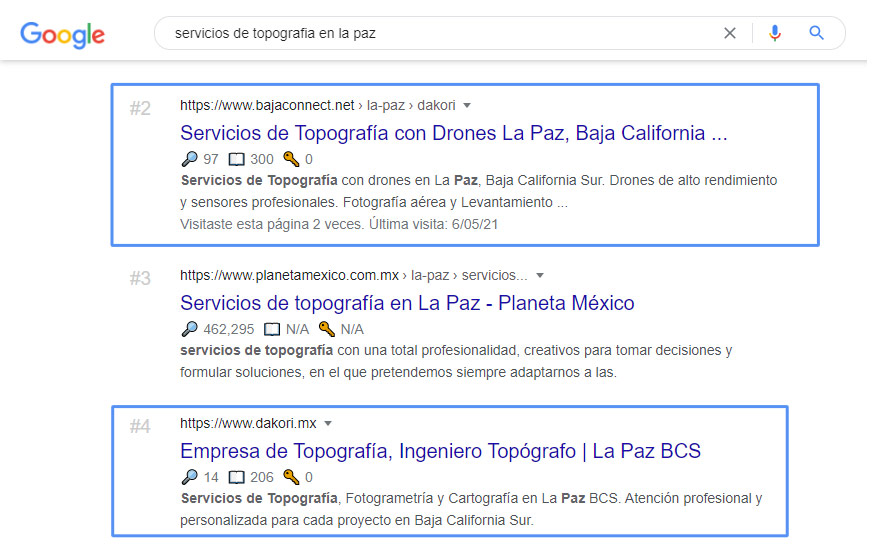875x544 pixels.
Task: Click the https://www.bajaconnect.net breadcrumb URL
Action: click(267, 105)
